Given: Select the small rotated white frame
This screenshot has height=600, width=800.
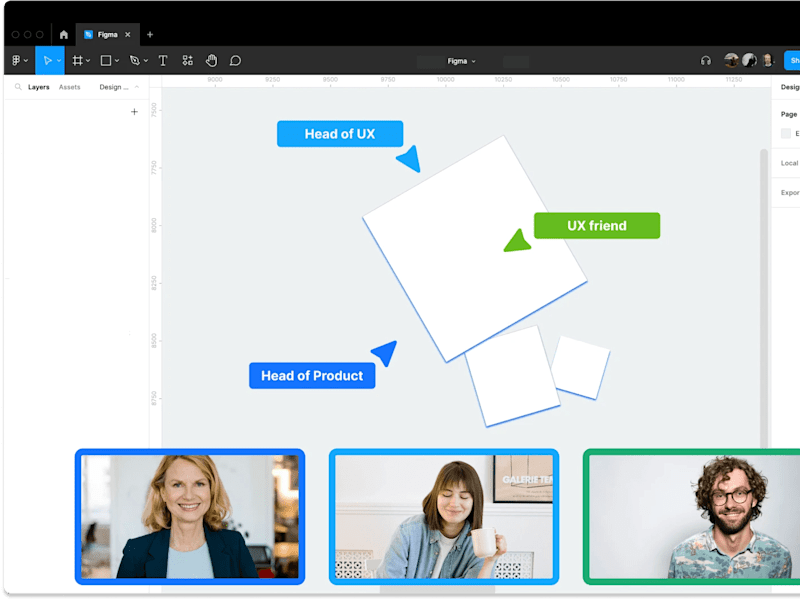Looking at the screenshot, I should click(x=581, y=367).
